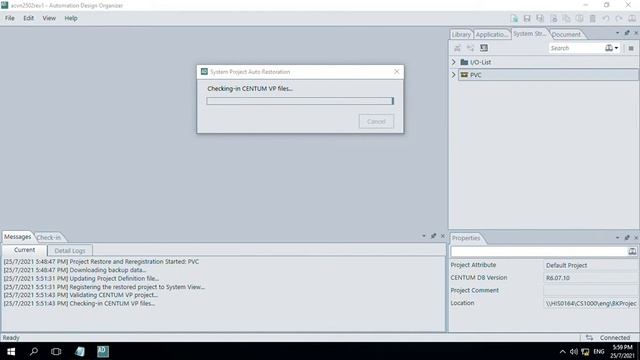Screen dimensions: 640x360
Task: Select the Location path value
Action: [x=590, y=303]
